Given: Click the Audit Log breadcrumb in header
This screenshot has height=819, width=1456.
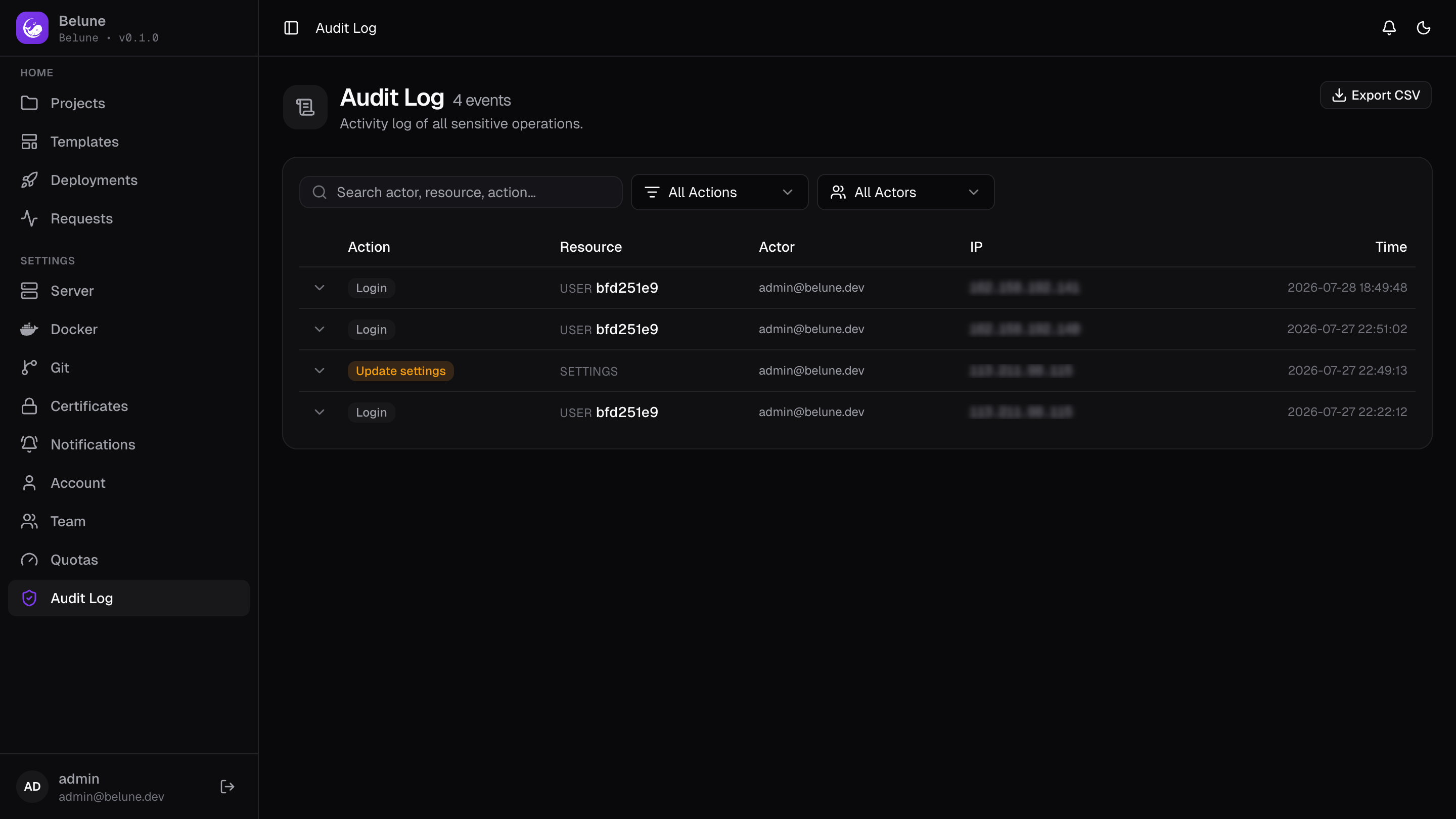Looking at the screenshot, I should pyautogui.click(x=346, y=28).
